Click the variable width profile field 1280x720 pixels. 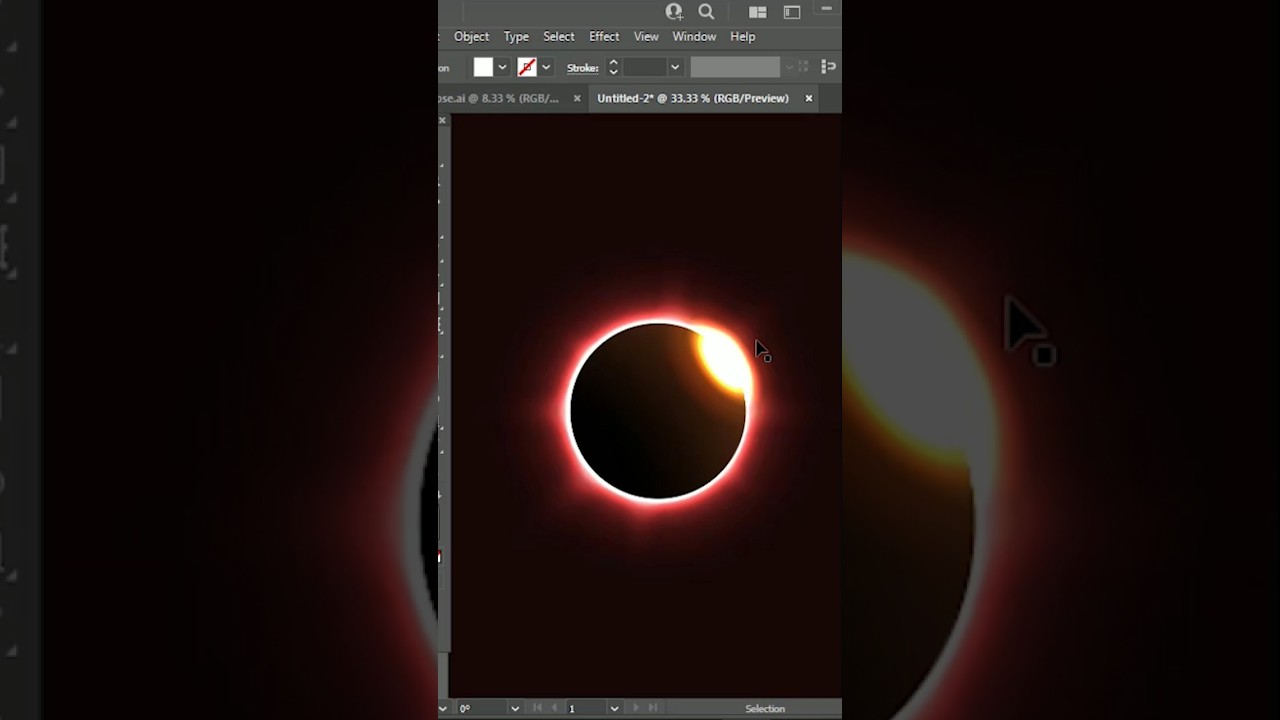[x=735, y=67]
